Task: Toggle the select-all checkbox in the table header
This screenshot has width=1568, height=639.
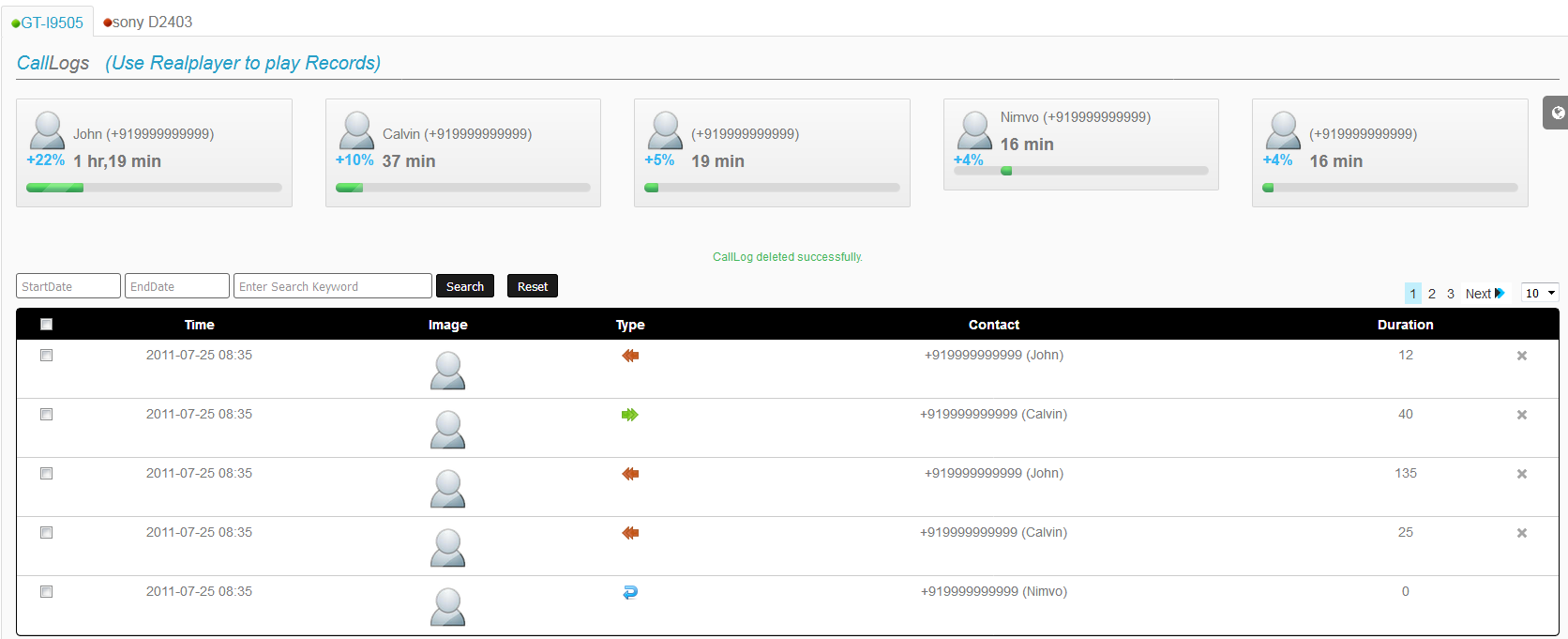Action: click(x=46, y=325)
